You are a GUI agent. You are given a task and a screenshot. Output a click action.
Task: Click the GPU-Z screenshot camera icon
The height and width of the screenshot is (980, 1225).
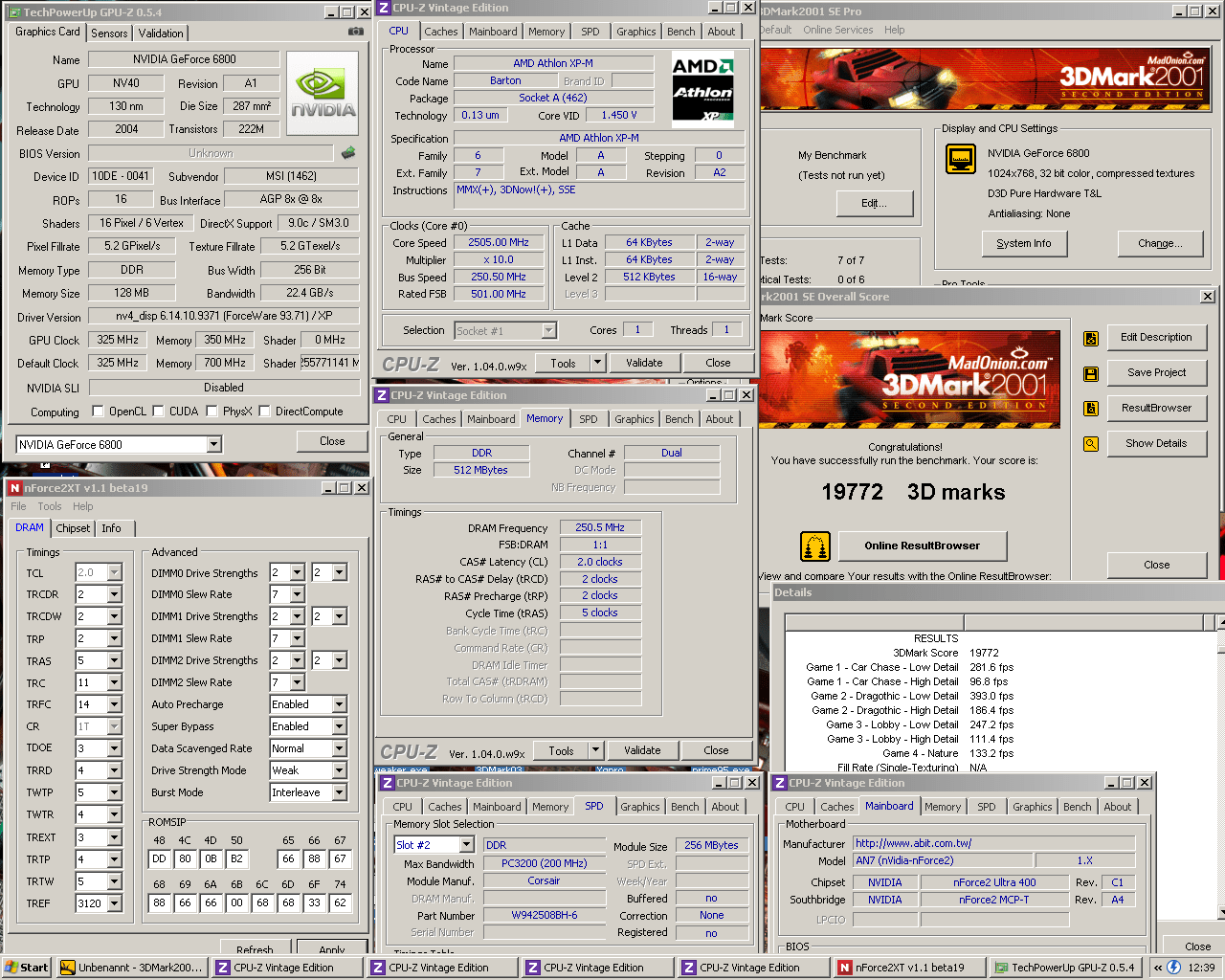coord(355,32)
